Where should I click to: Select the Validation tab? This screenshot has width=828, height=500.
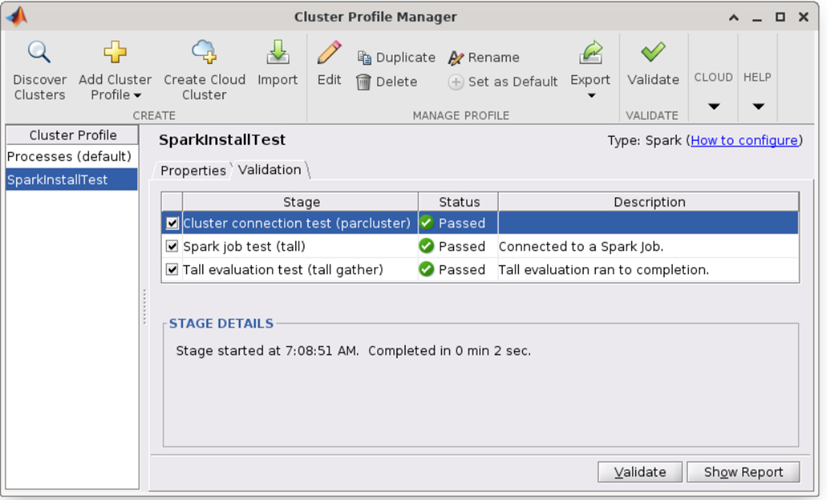[269, 170]
